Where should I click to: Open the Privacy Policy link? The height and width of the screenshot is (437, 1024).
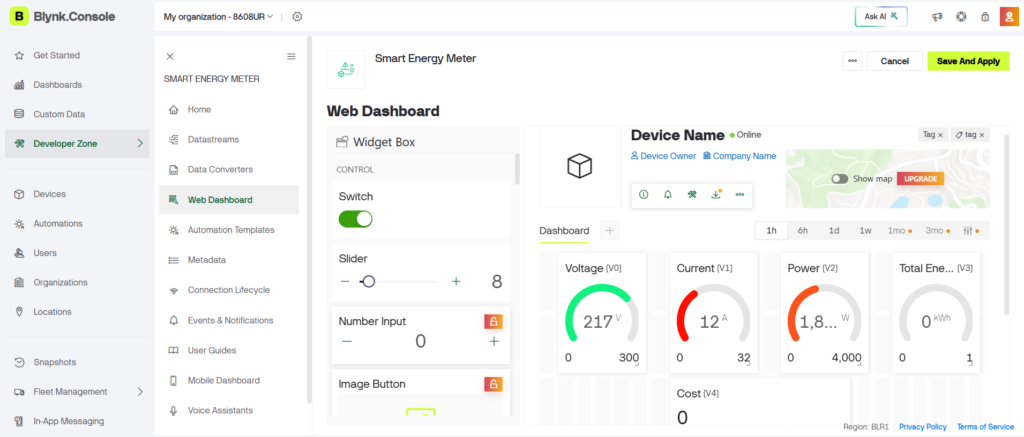coord(923,427)
